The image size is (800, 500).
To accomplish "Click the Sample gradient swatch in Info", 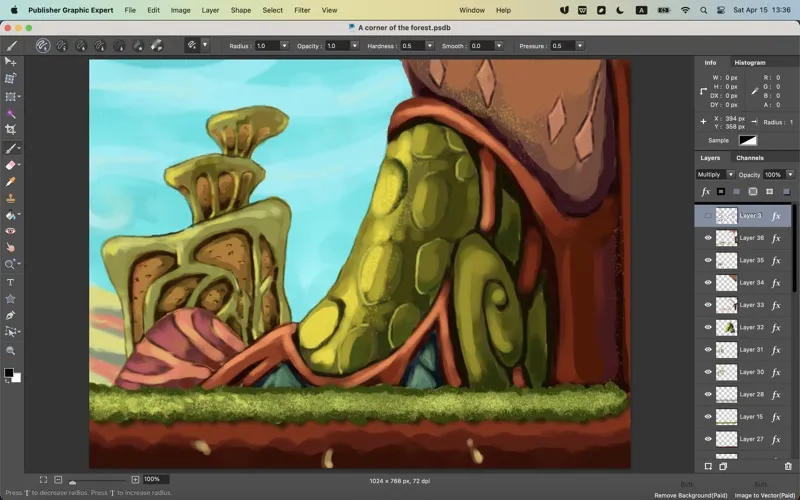I will click(x=748, y=140).
